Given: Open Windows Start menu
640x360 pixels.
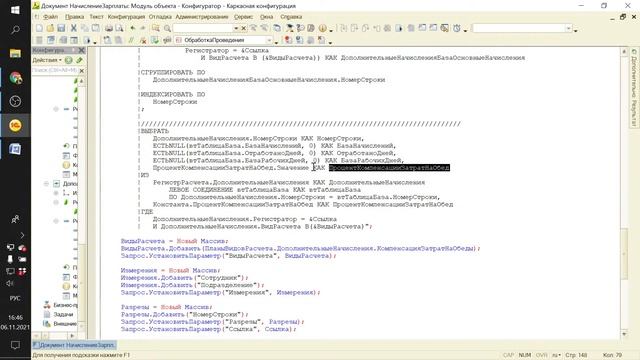Looking at the screenshot, I should (x=16, y=9).
